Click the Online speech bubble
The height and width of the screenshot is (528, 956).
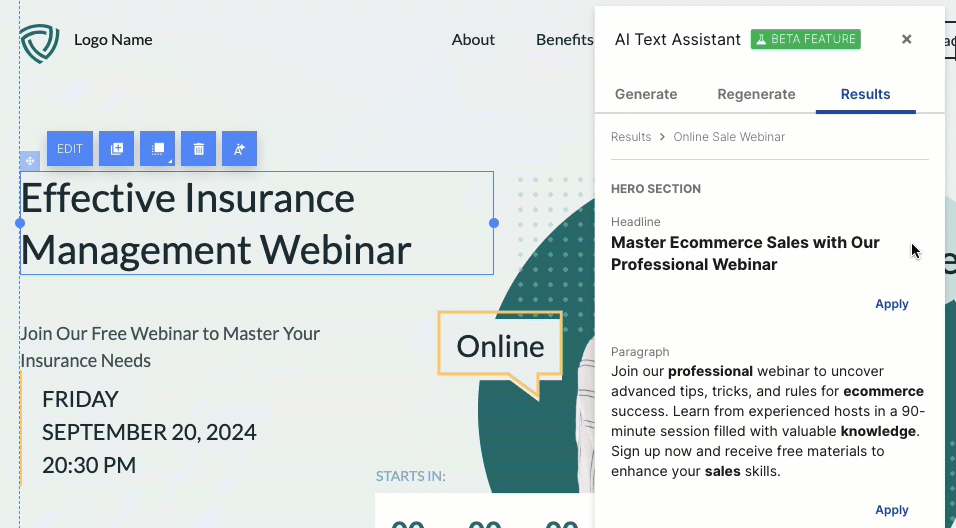[x=500, y=346]
